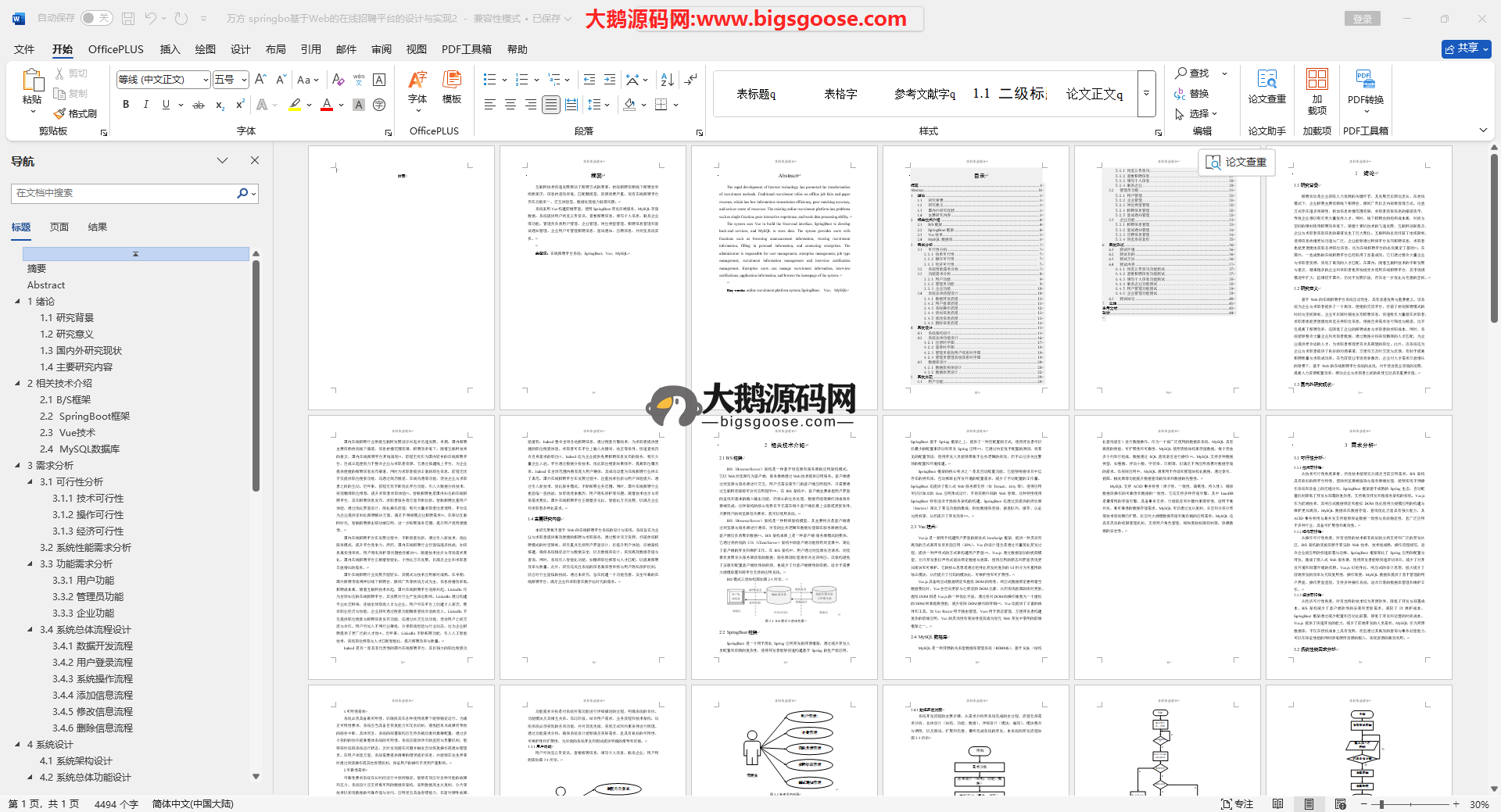This screenshot has height=812, width=1501.
Task: Switch to the 页面 navigation tab
Action: pos(59,227)
